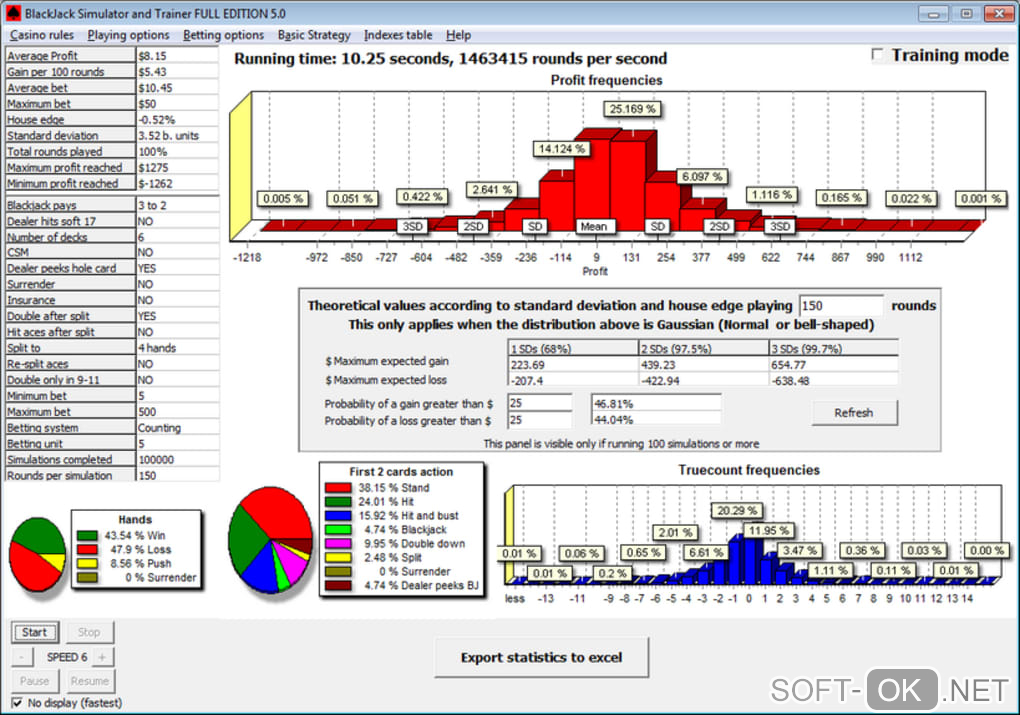The width and height of the screenshot is (1020, 715).
Task: Click the green Win legend swatch
Action: pos(87,535)
